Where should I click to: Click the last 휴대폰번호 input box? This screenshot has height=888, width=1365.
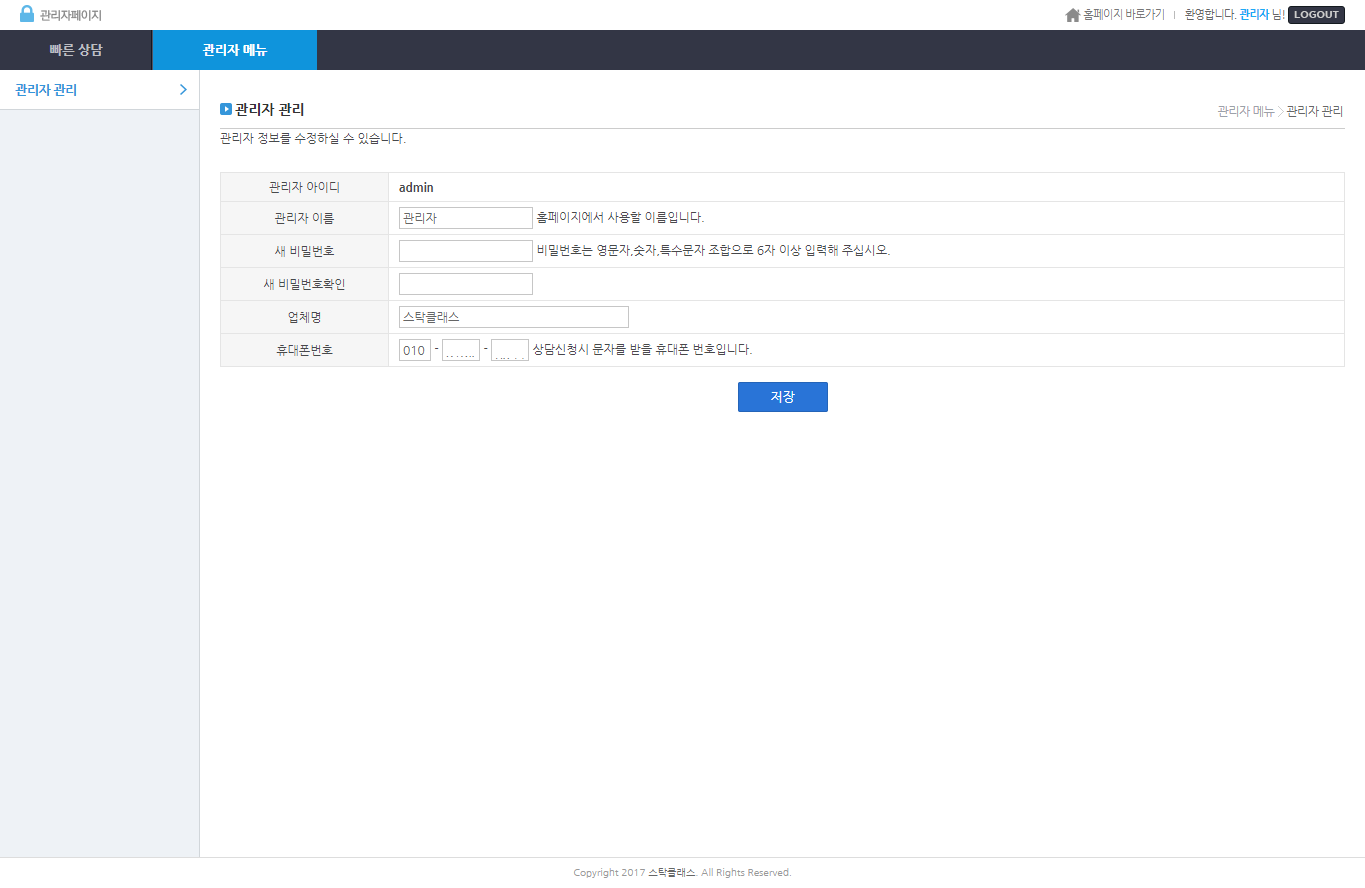point(509,350)
